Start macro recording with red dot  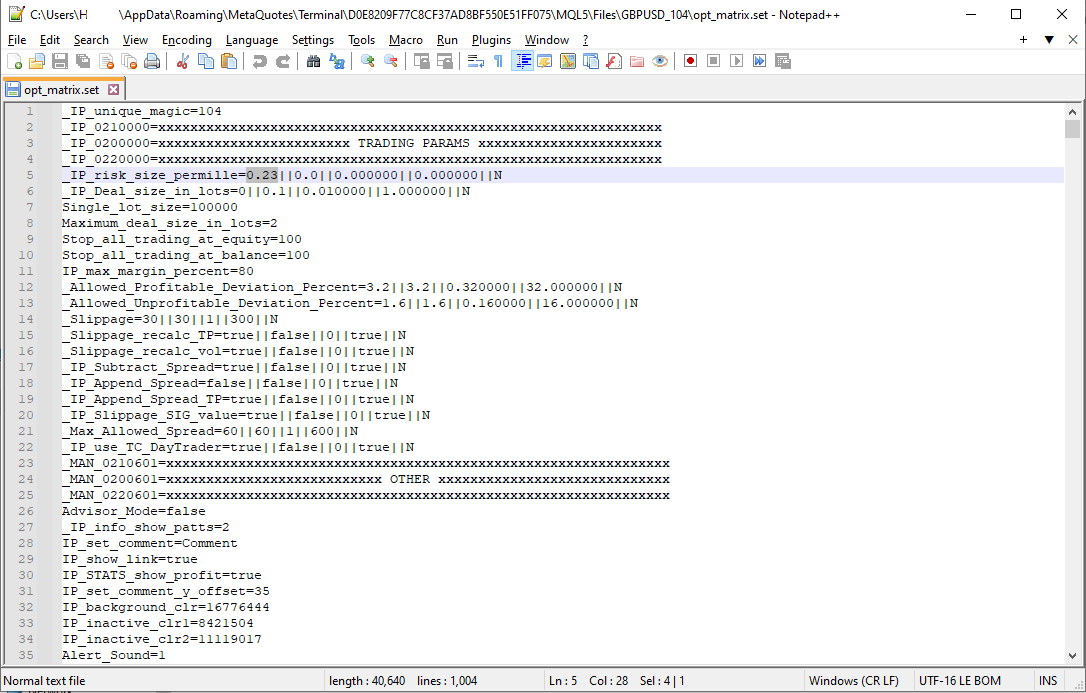(x=690, y=62)
